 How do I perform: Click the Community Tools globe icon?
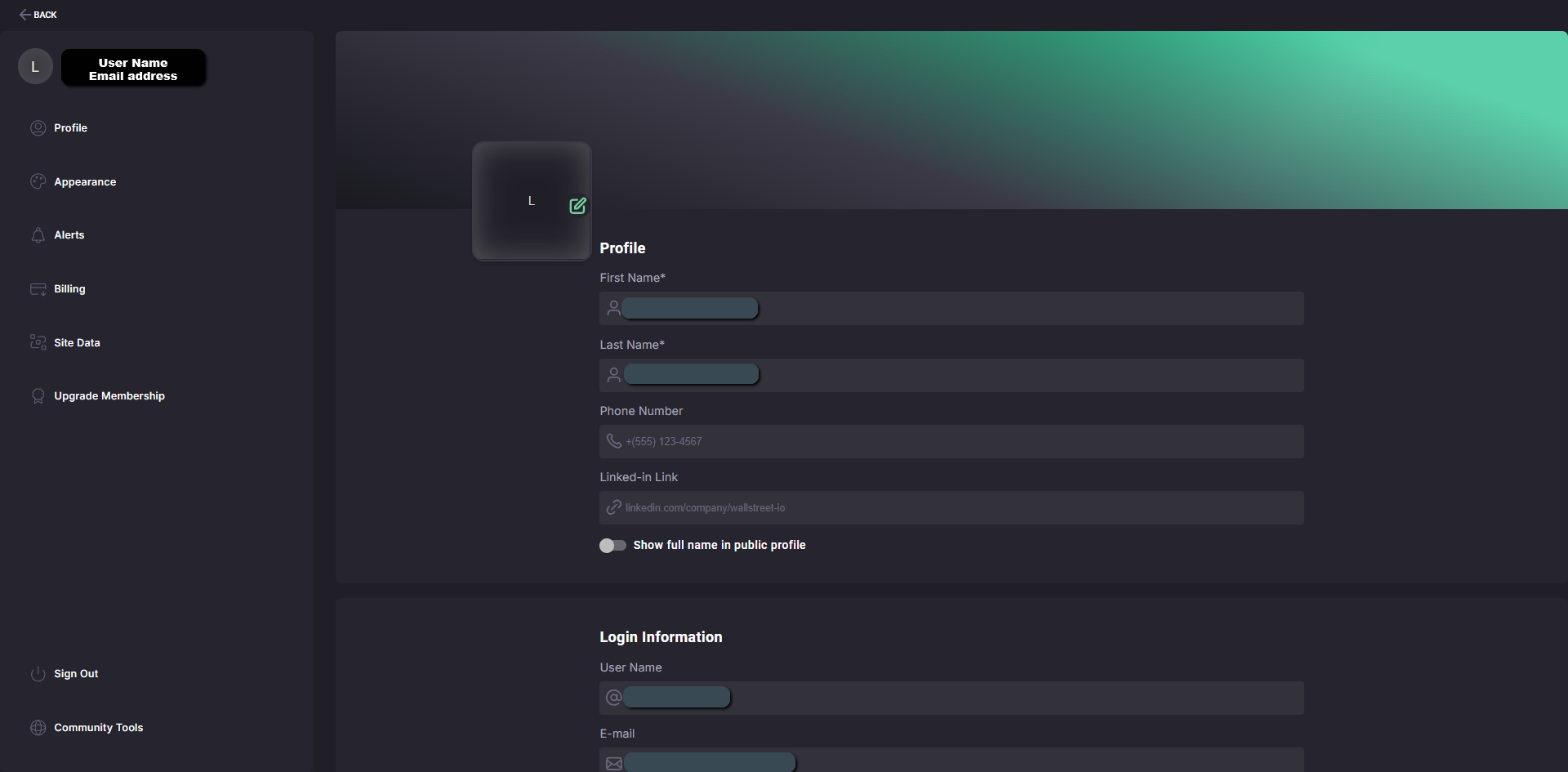click(x=38, y=728)
